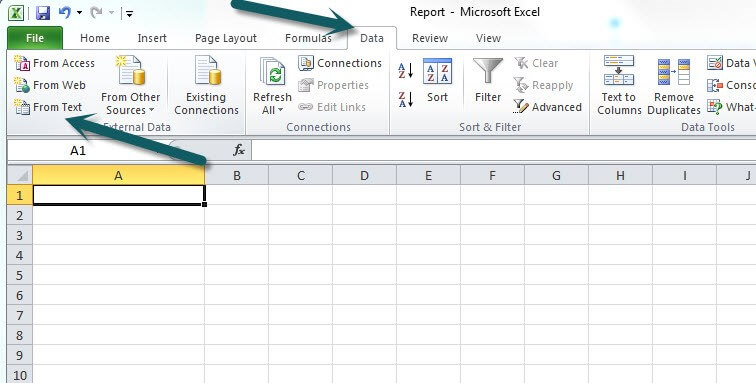Open the File tab
This screenshot has height=383, width=756.
[x=35, y=38]
